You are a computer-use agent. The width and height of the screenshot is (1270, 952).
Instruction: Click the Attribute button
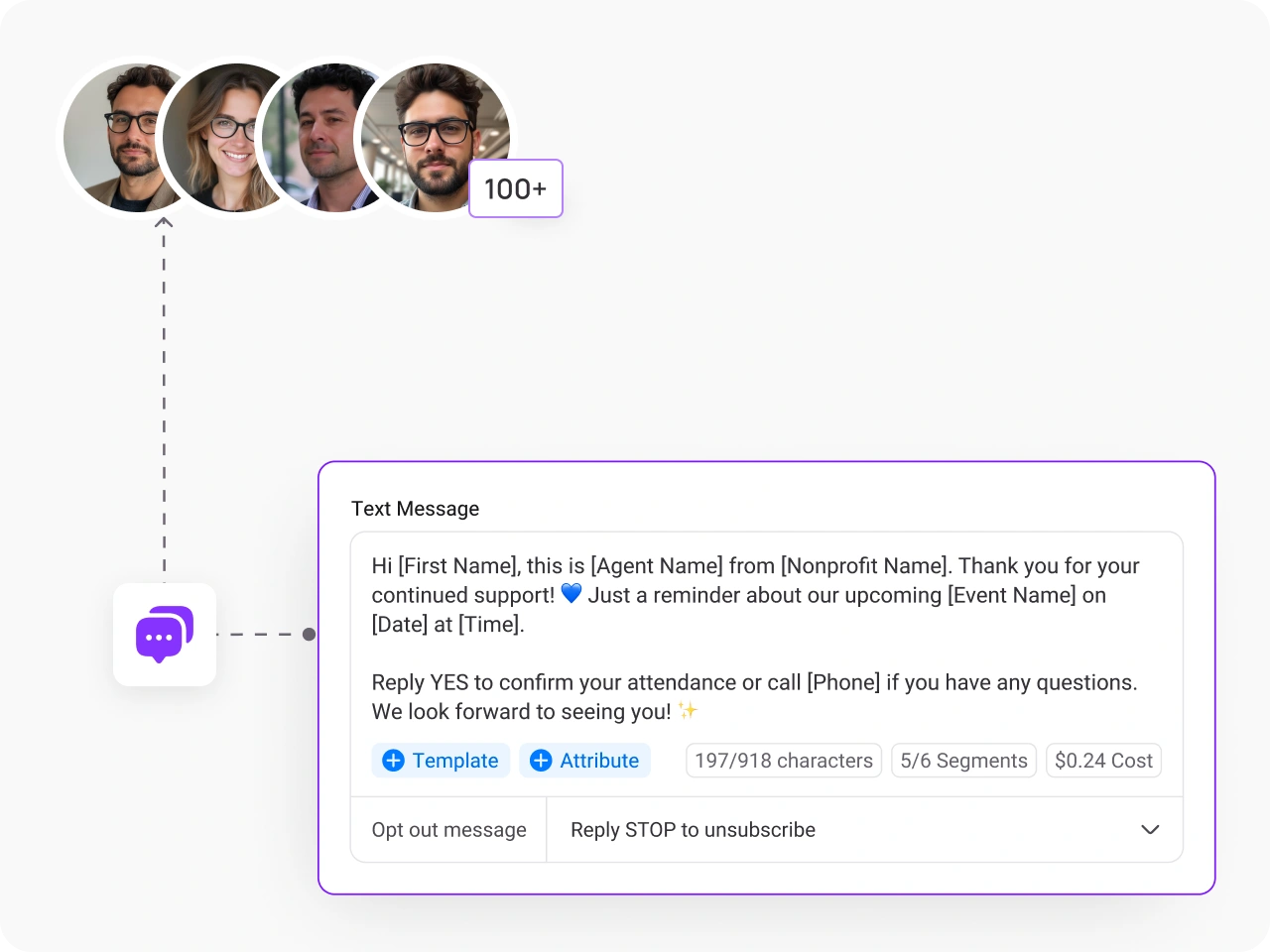point(585,761)
